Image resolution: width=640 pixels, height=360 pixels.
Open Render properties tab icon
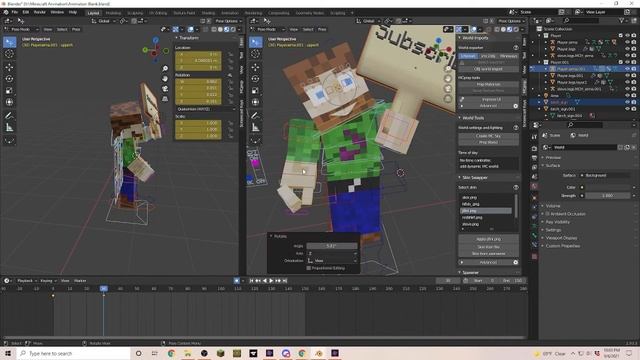(534, 148)
